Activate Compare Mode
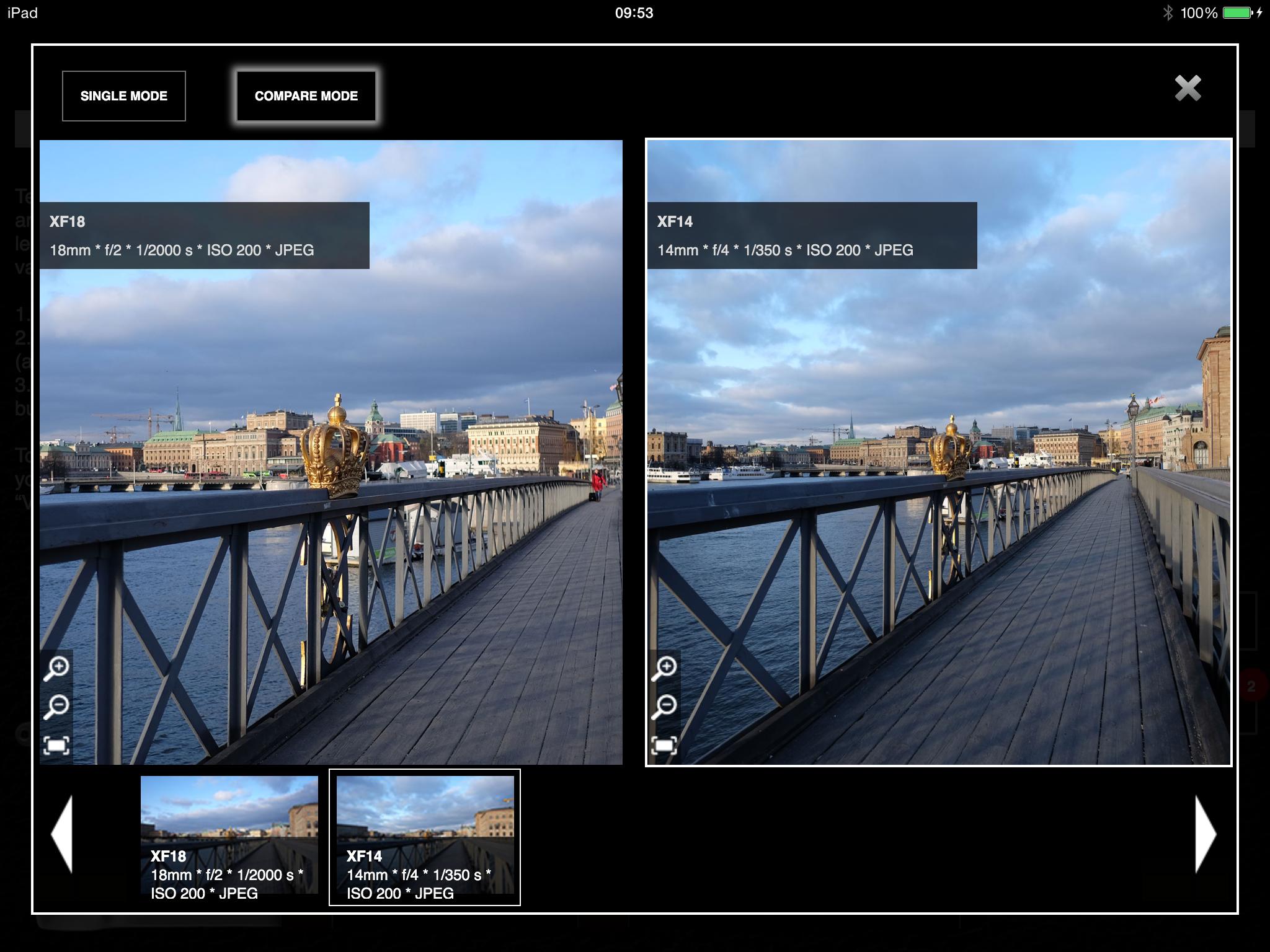 306,96
